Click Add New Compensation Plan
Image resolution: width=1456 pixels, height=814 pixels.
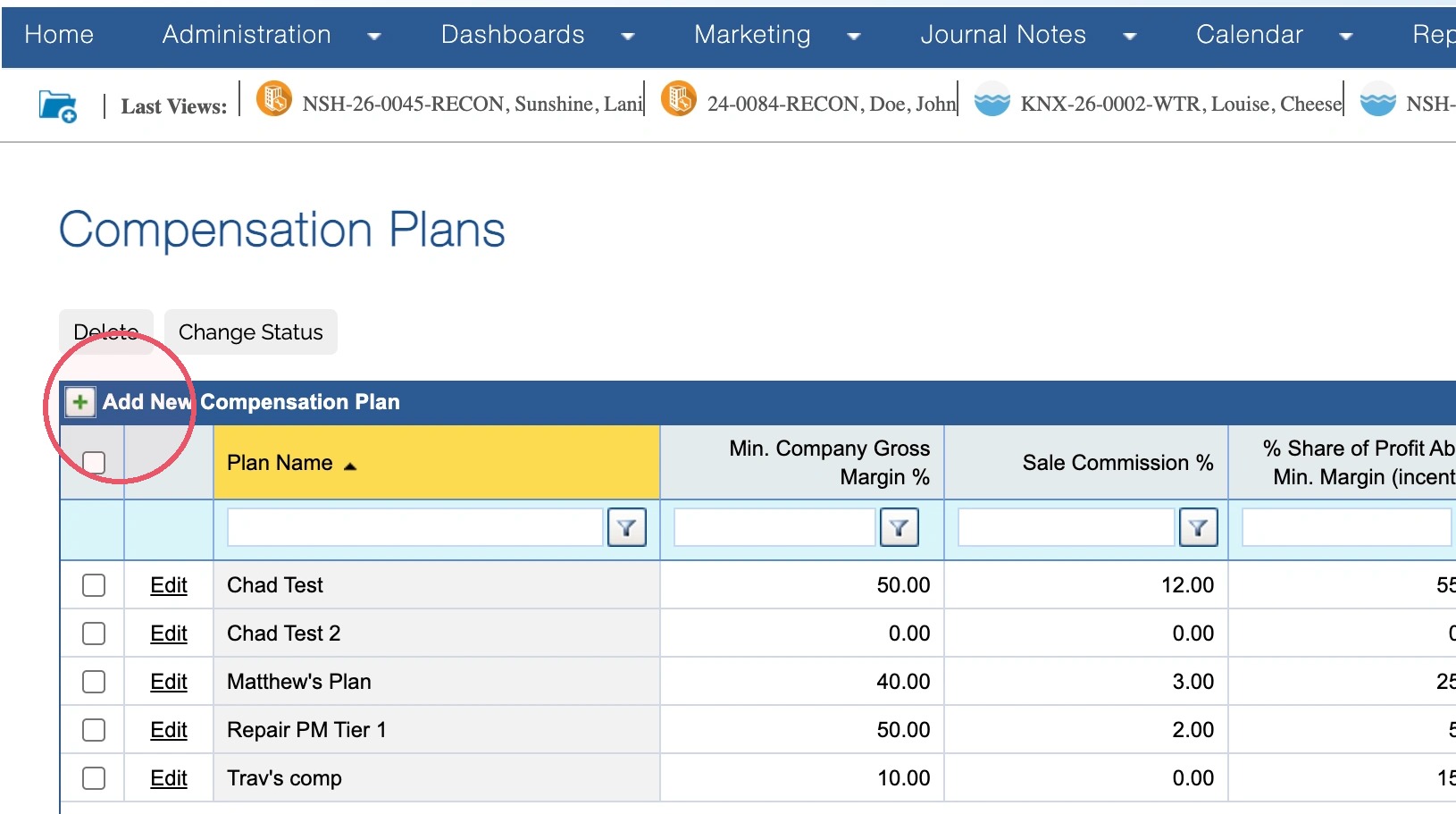coord(251,402)
